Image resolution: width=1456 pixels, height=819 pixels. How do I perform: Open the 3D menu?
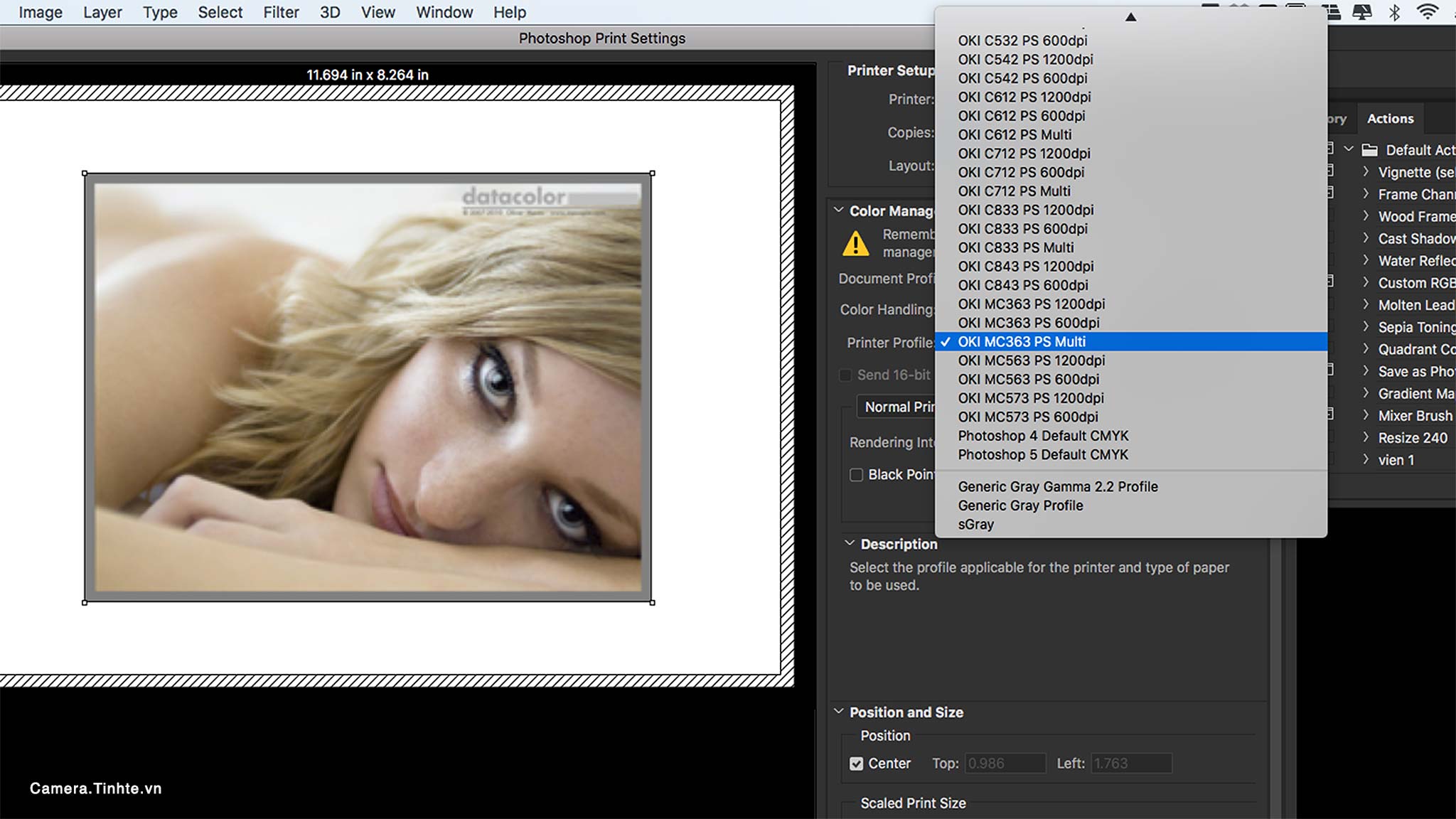[330, 12]
